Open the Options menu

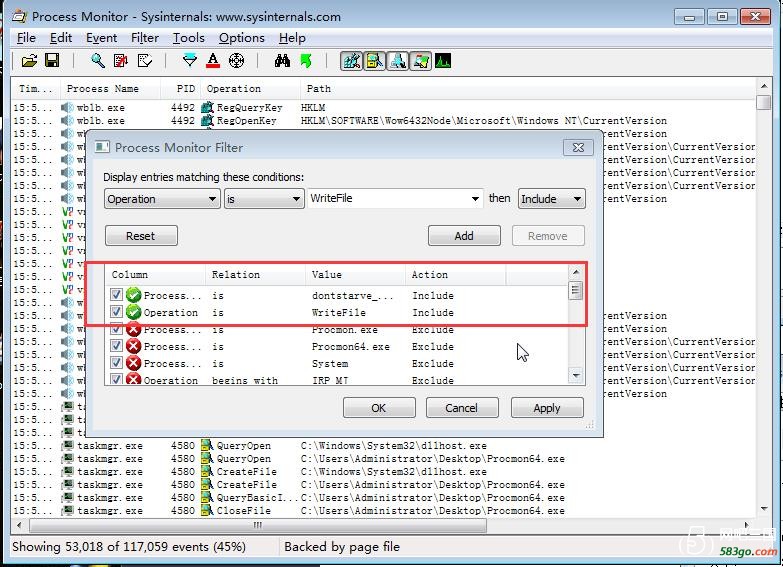click(x=242, y=38)
